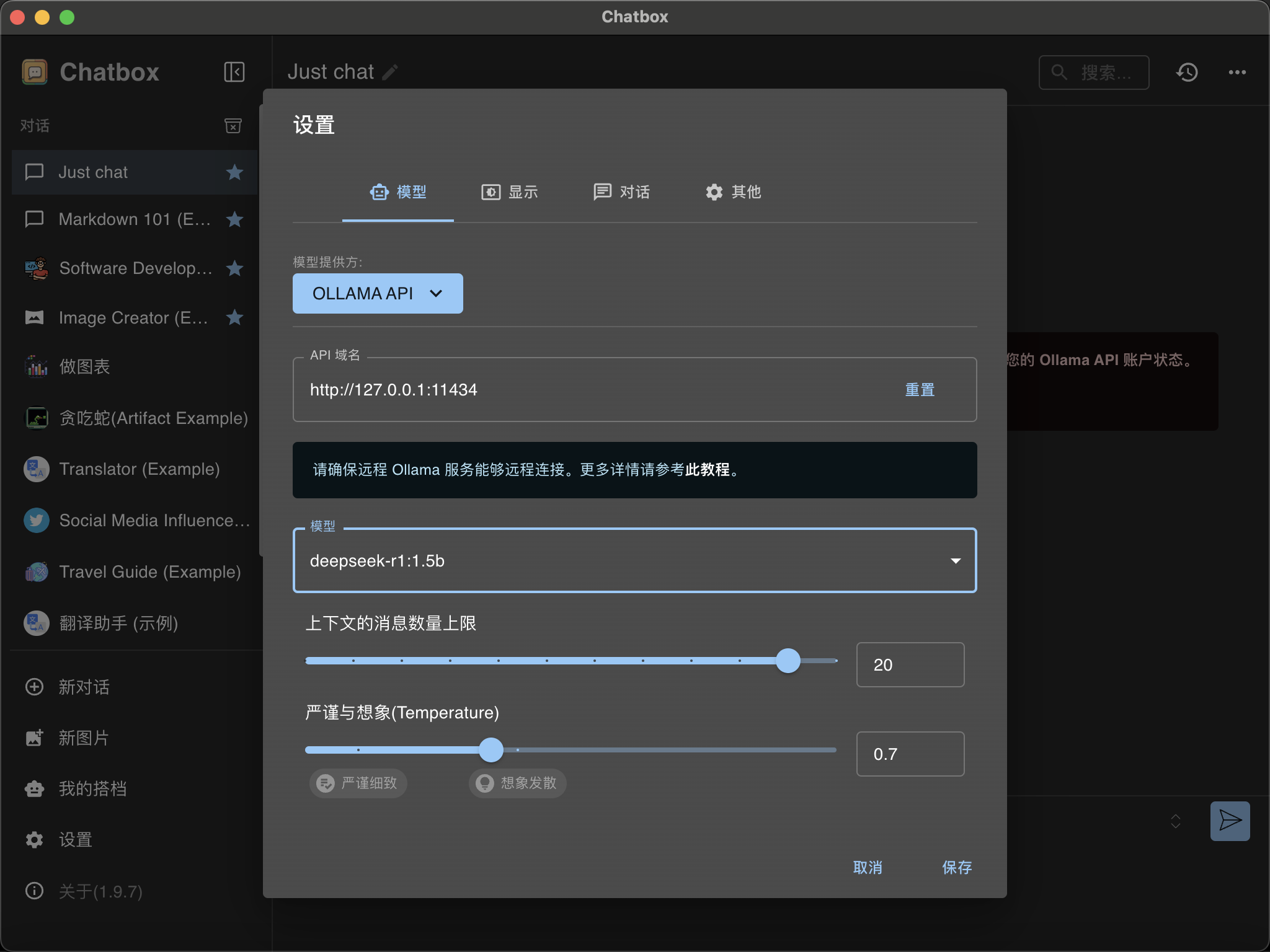Click the 设置 gear icon in the sidebar

pyautogui.click(x=34, y=840)
